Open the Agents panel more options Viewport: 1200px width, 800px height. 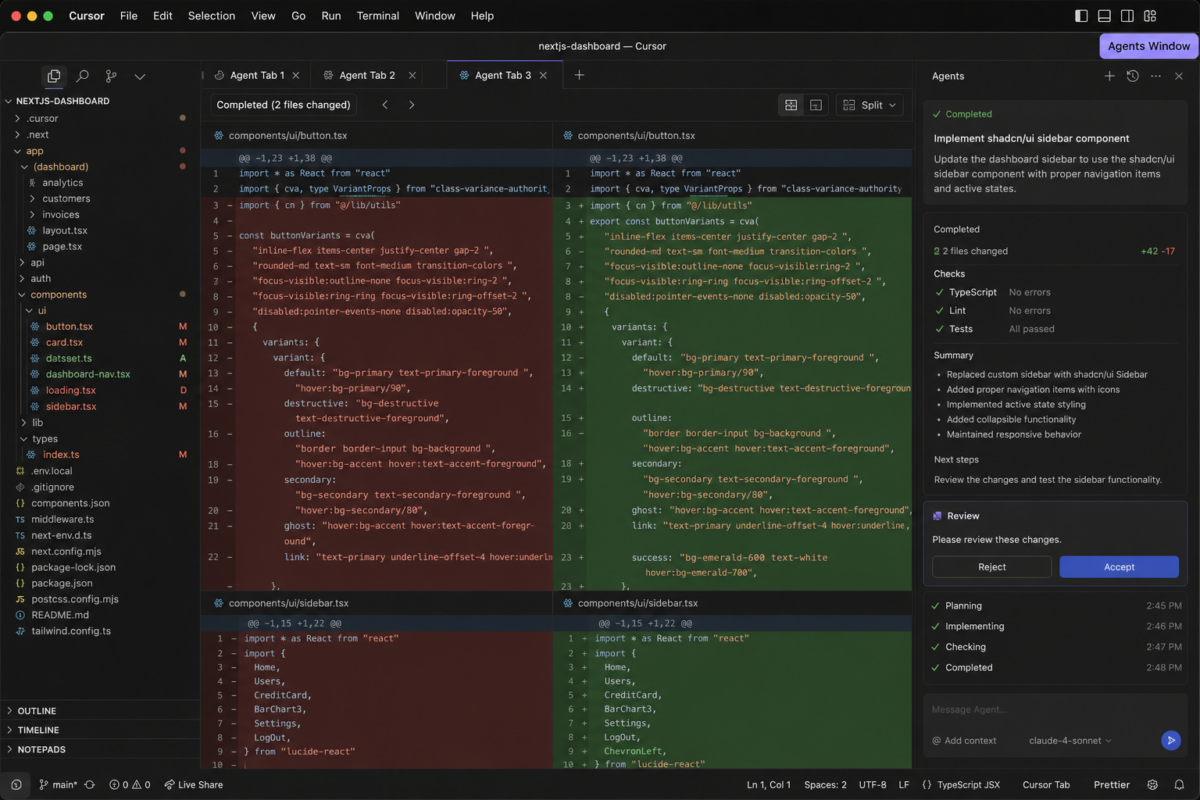pyautogui.click(x=1156, y=76)
